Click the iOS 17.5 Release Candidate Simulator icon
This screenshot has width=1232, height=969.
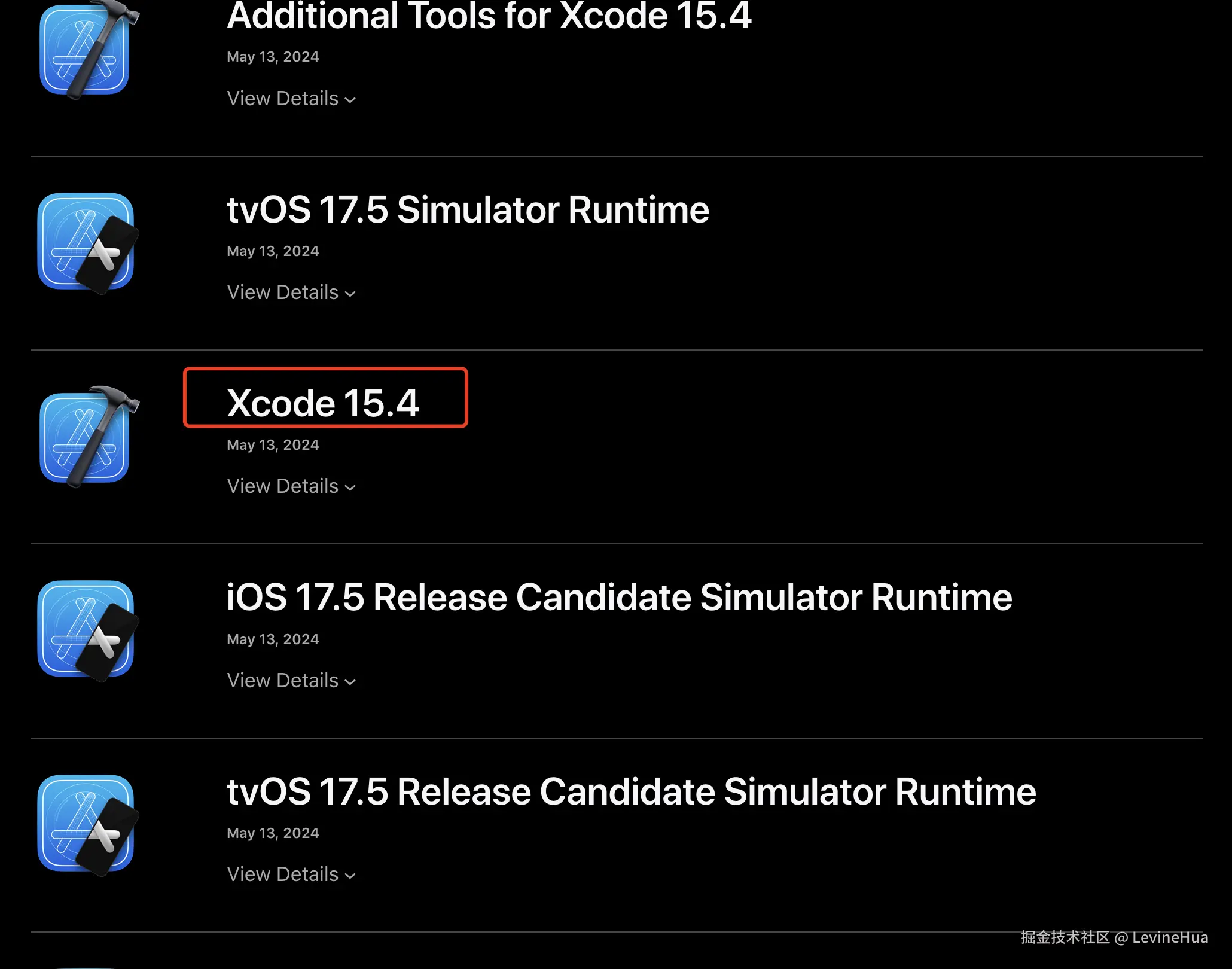tap(86, 630)
